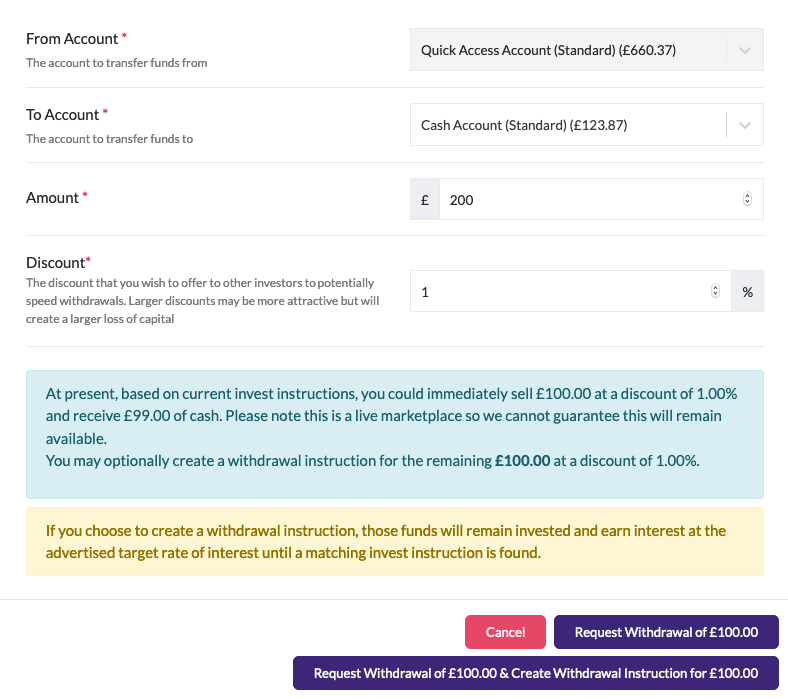This screenshot has width=788, height=699.
Task: Click Request Withdrawal & Create Withdrawal Instruction button
Action: (535, 673)
